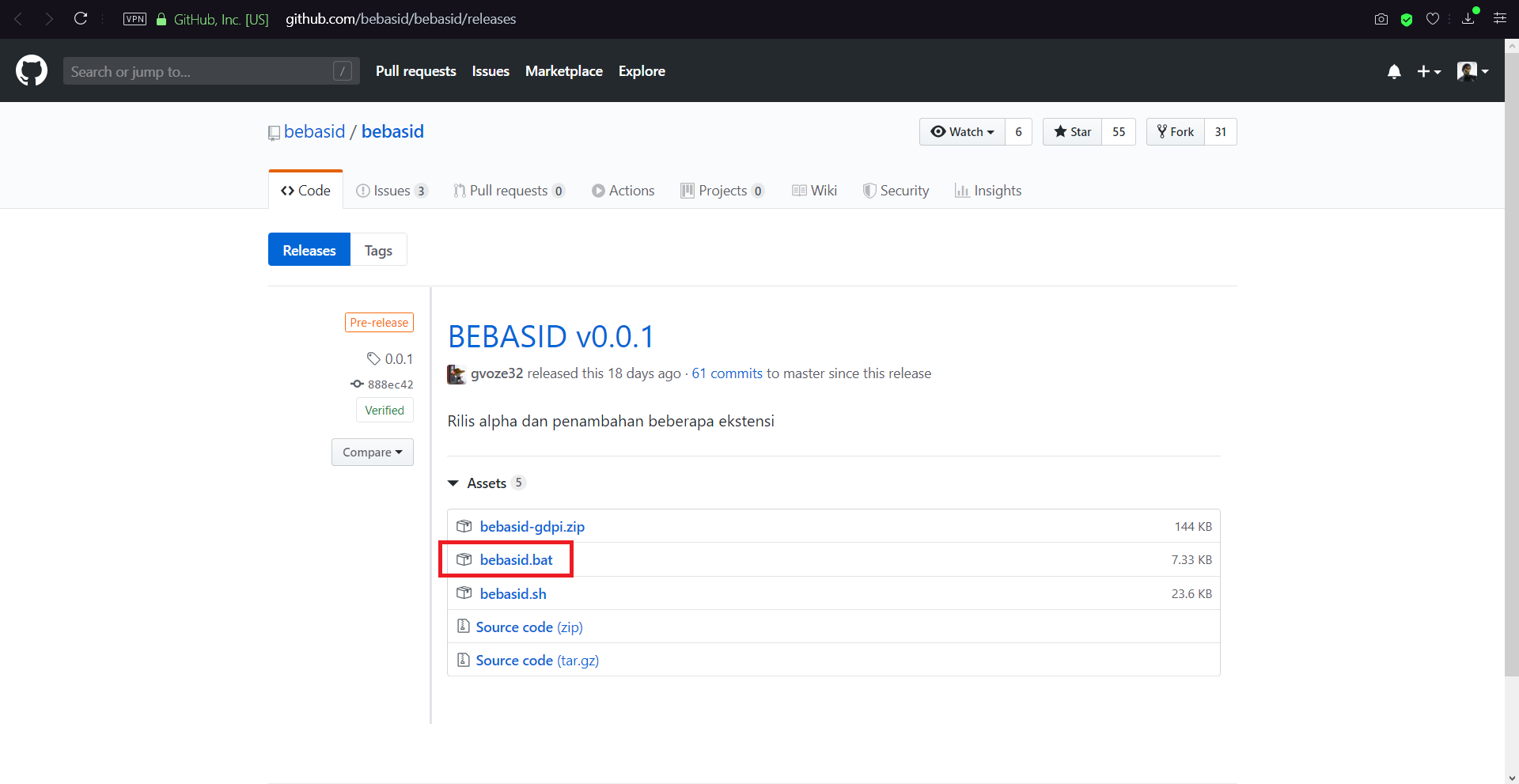Click the file icon beside Source code (tar.gz)

click(464, 659)
